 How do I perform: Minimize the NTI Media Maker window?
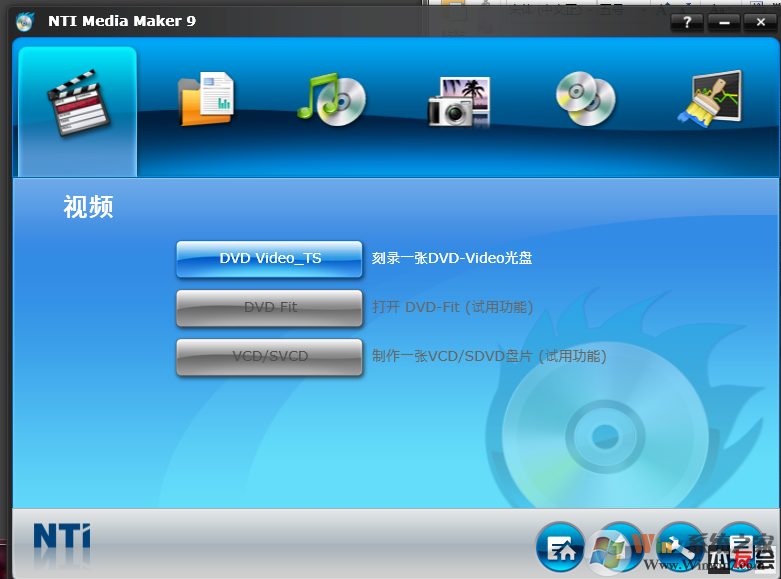coord(724,22)
